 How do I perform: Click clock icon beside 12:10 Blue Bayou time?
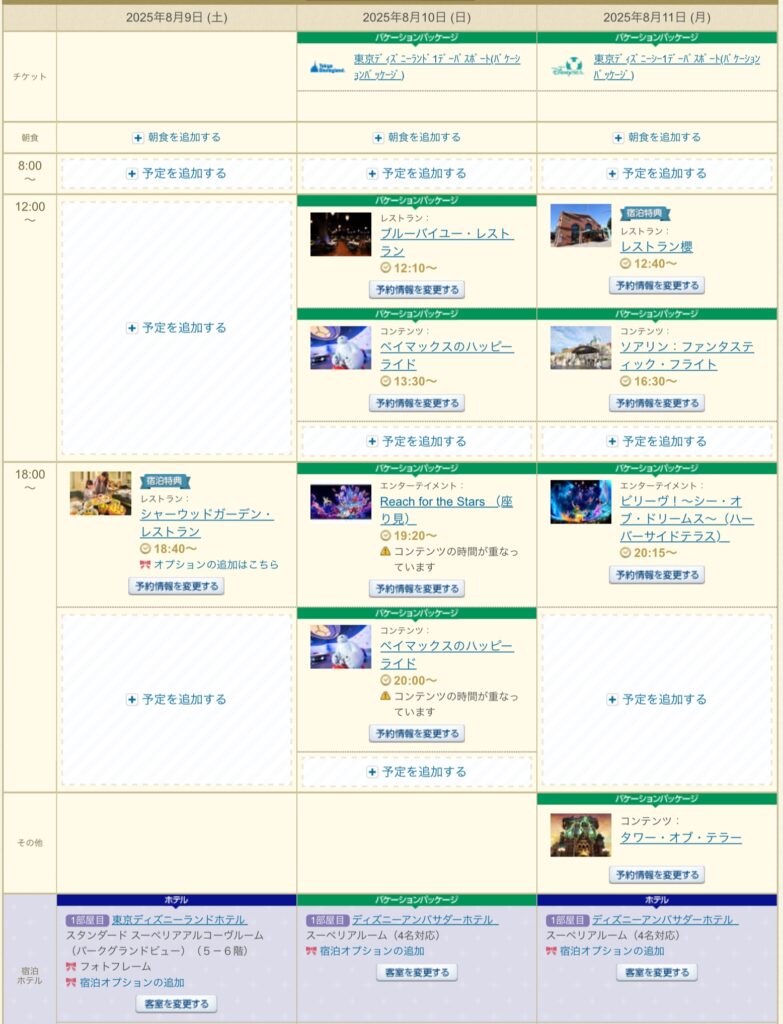[385, 268]
